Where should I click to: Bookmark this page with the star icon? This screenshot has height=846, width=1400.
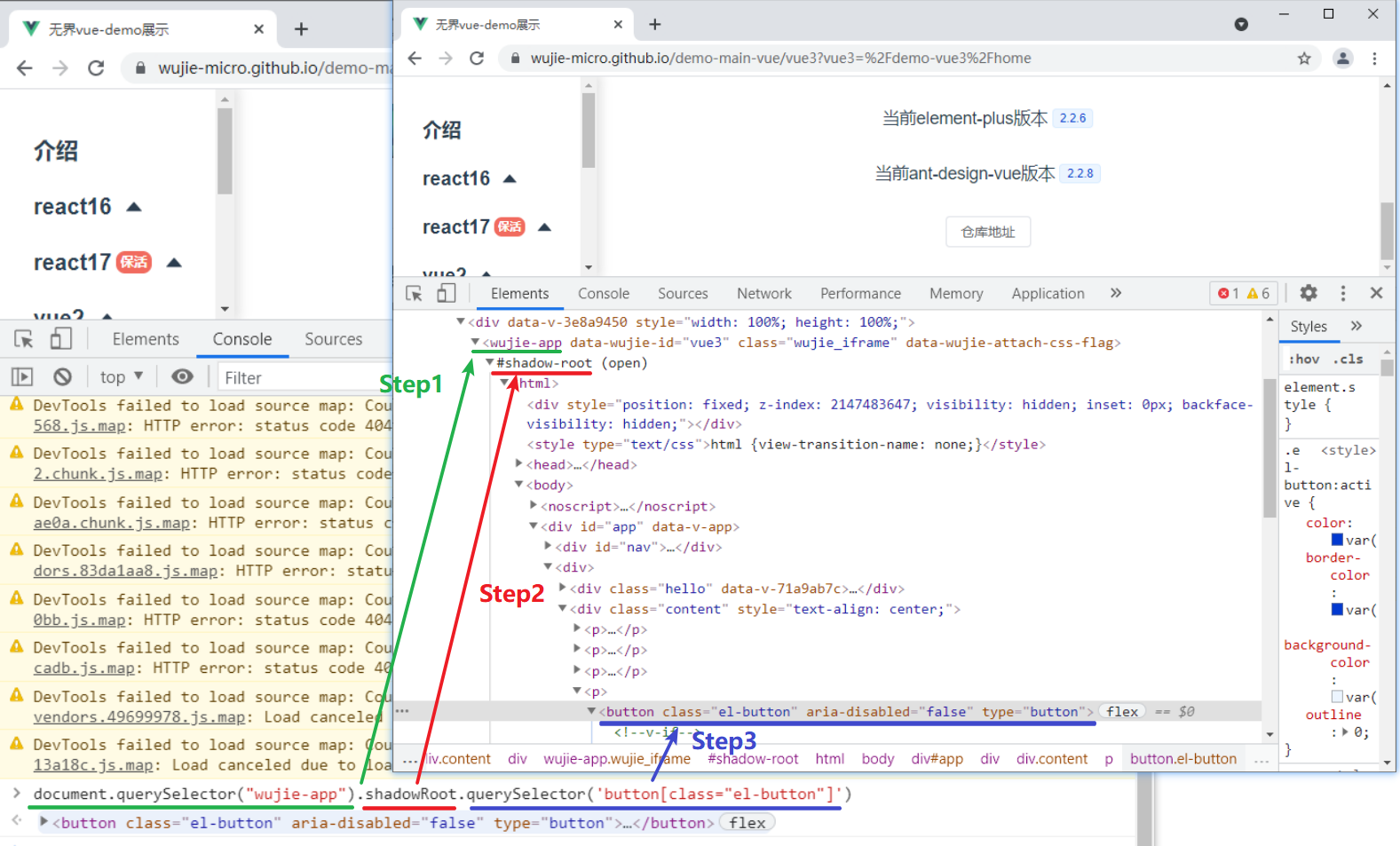pos(1304,59)
